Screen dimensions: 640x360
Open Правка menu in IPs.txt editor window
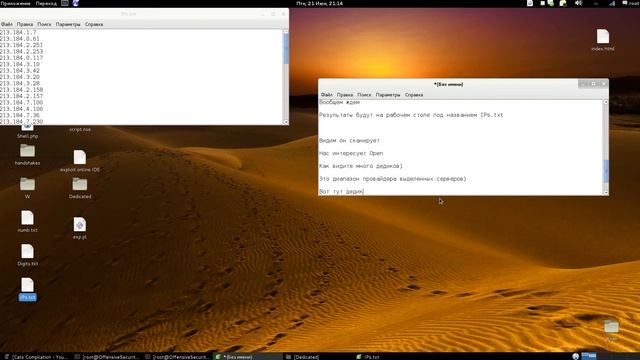tap(25, 24)
